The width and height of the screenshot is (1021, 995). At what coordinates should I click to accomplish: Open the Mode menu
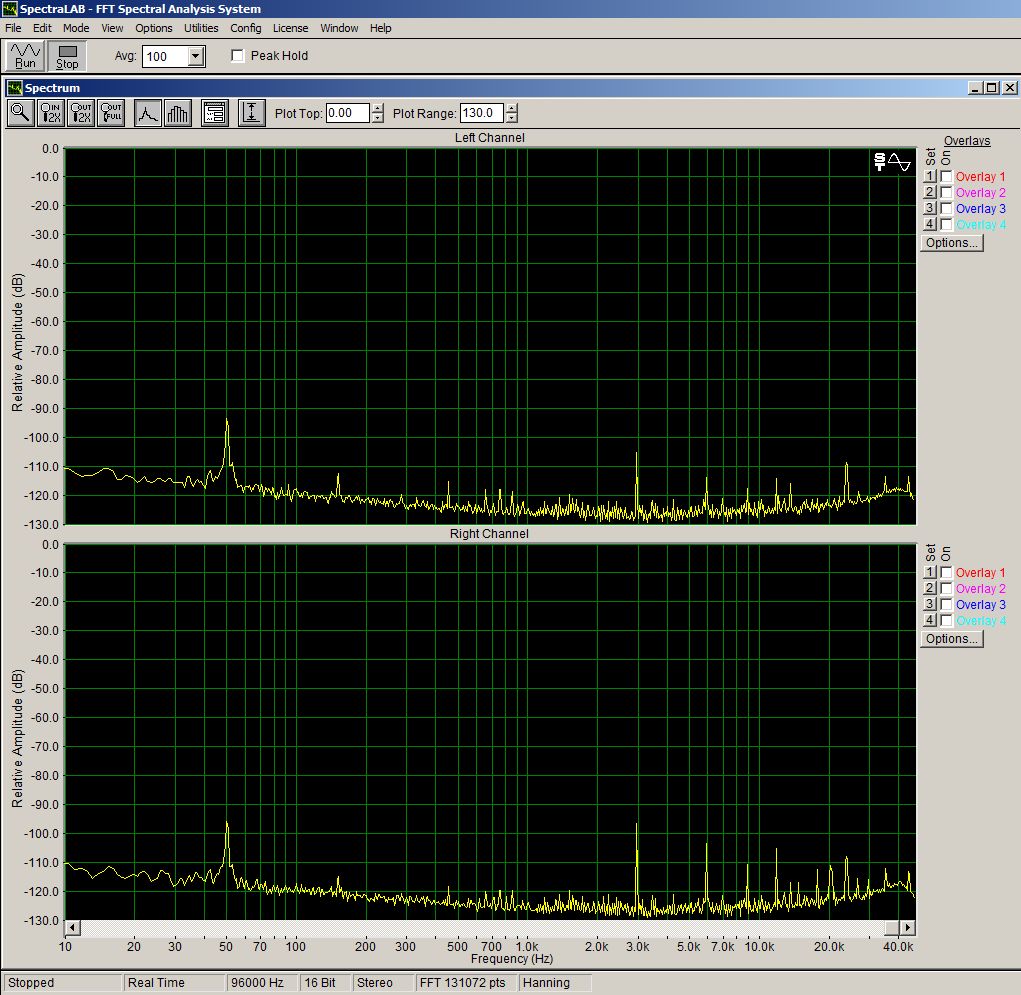(76, 28)
